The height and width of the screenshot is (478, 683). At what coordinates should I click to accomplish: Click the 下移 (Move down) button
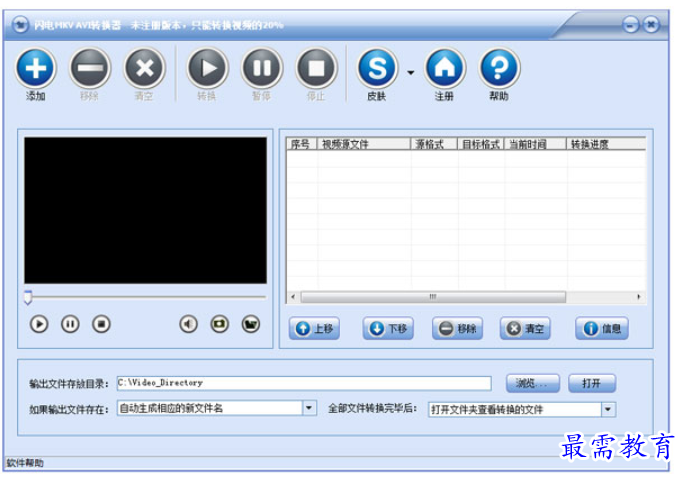point(388,329)
